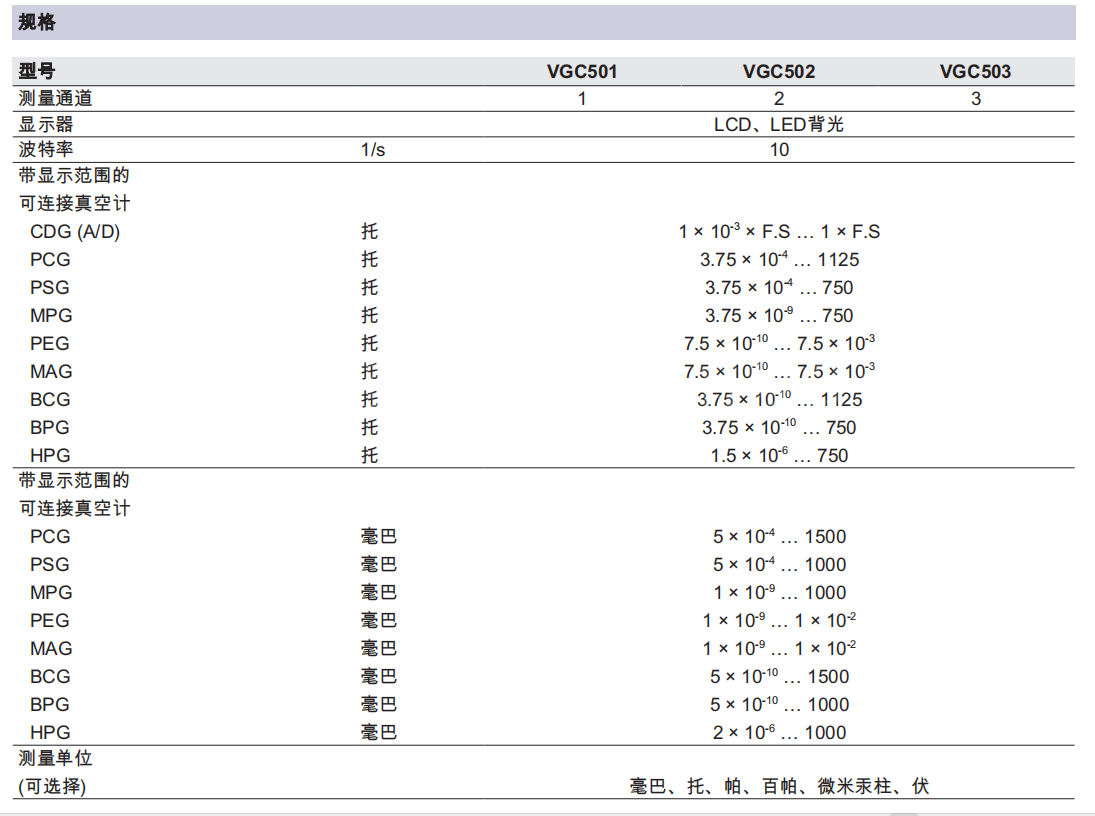
Task: Click the 型号 header label
Action: coord(37,71)
